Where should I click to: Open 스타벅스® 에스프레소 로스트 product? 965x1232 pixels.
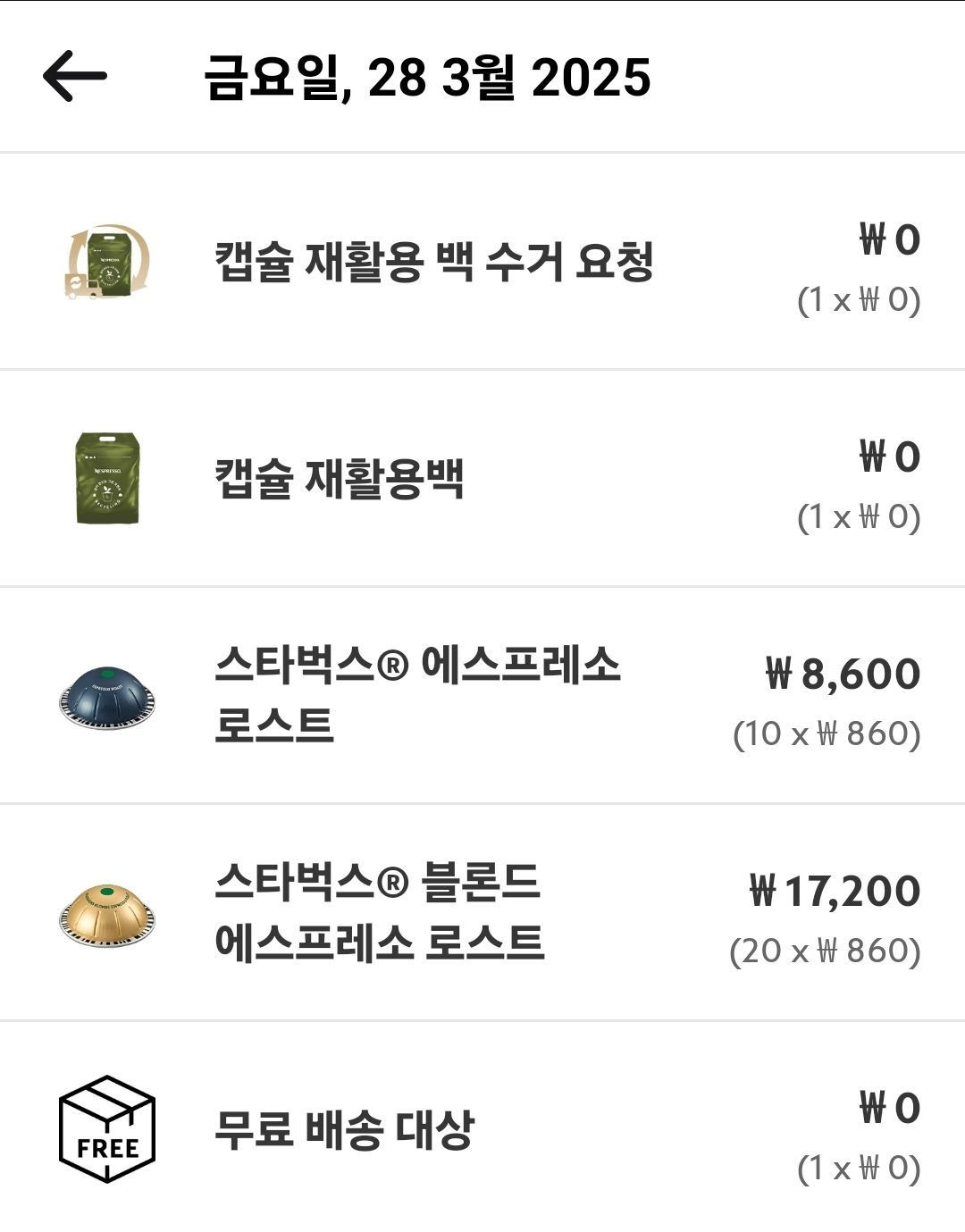[x=417, y=695]
